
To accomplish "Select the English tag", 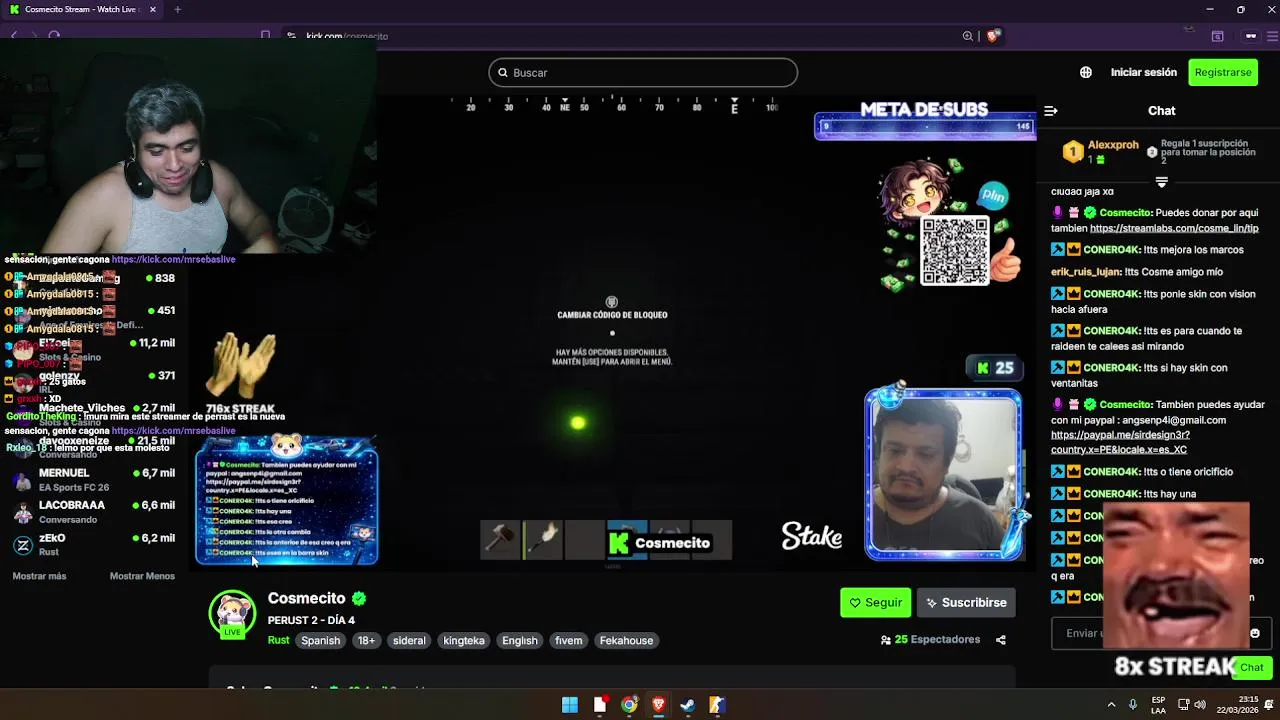I will click(520, 640).
